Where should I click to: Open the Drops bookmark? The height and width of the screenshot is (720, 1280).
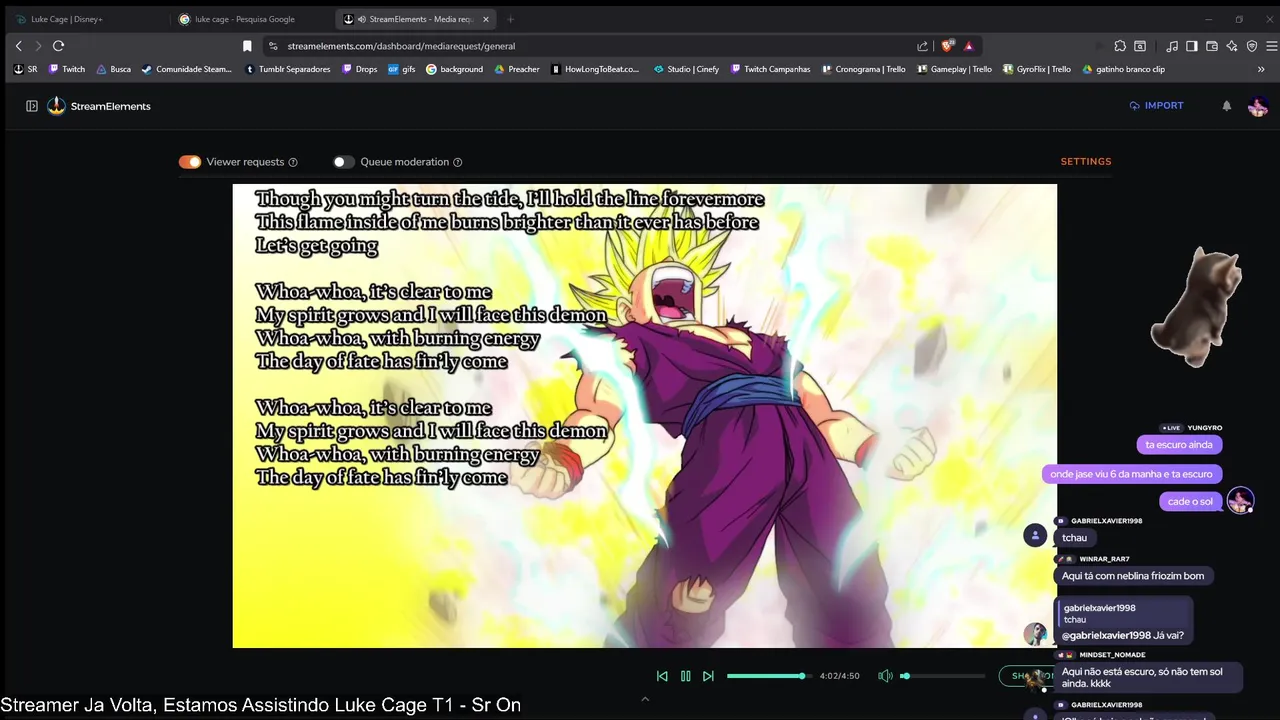(359, 69)
